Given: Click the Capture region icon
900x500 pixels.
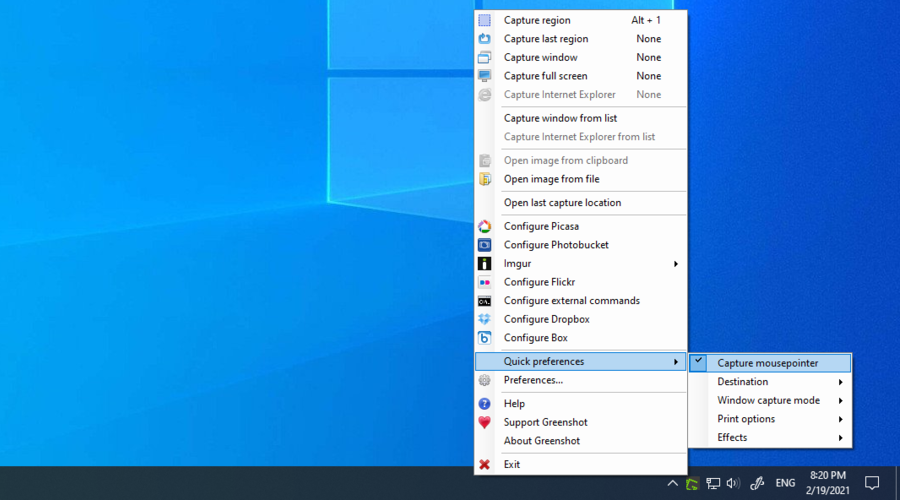Looking at the screenshot, I should (484, 20).
